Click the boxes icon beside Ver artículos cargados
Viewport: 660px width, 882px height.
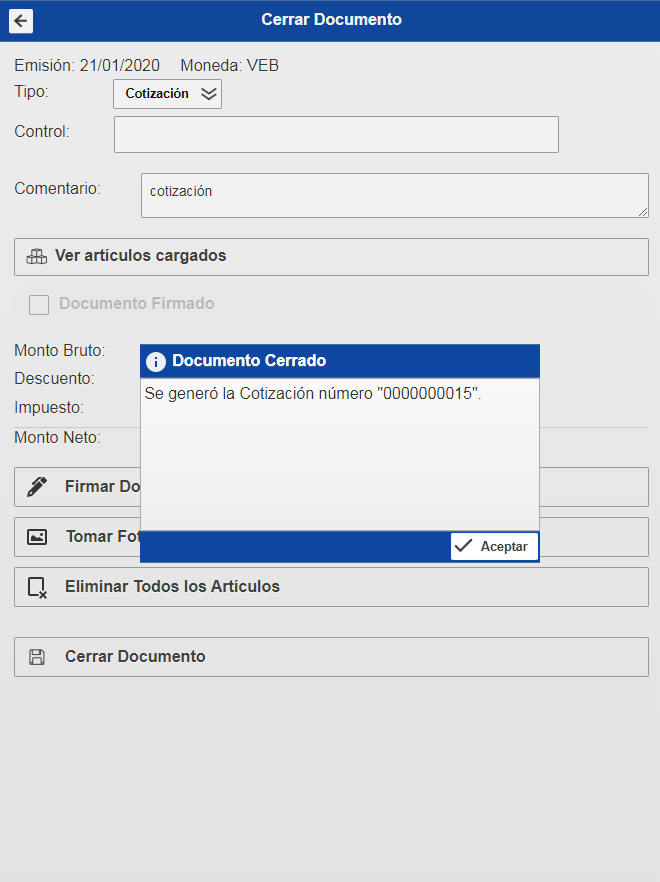[37, 256]
